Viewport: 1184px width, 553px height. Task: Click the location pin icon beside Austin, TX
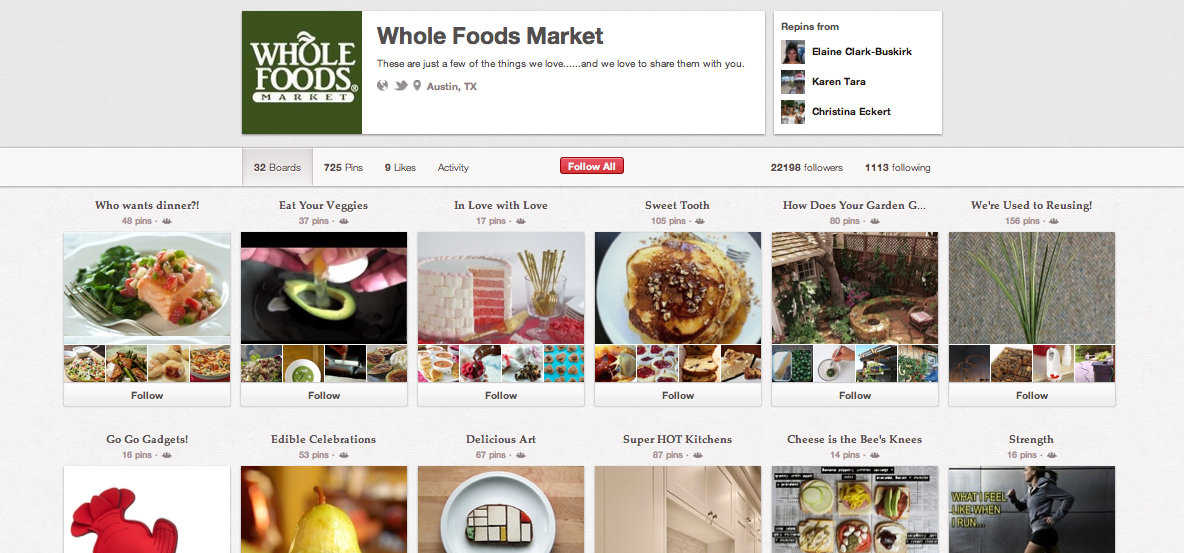pos(417,85)
